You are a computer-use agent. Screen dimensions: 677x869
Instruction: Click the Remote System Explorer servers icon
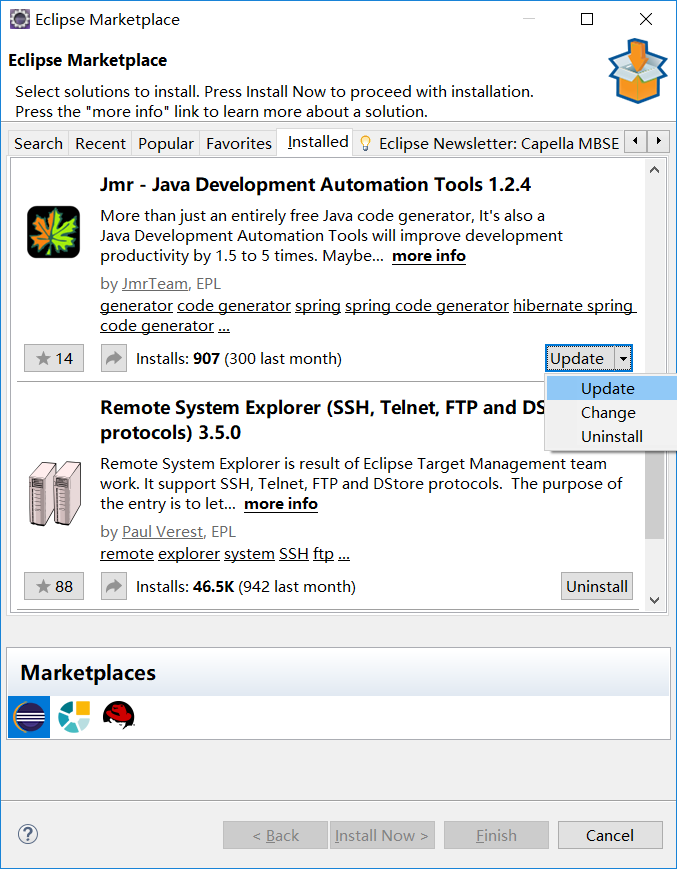(54, 493)
